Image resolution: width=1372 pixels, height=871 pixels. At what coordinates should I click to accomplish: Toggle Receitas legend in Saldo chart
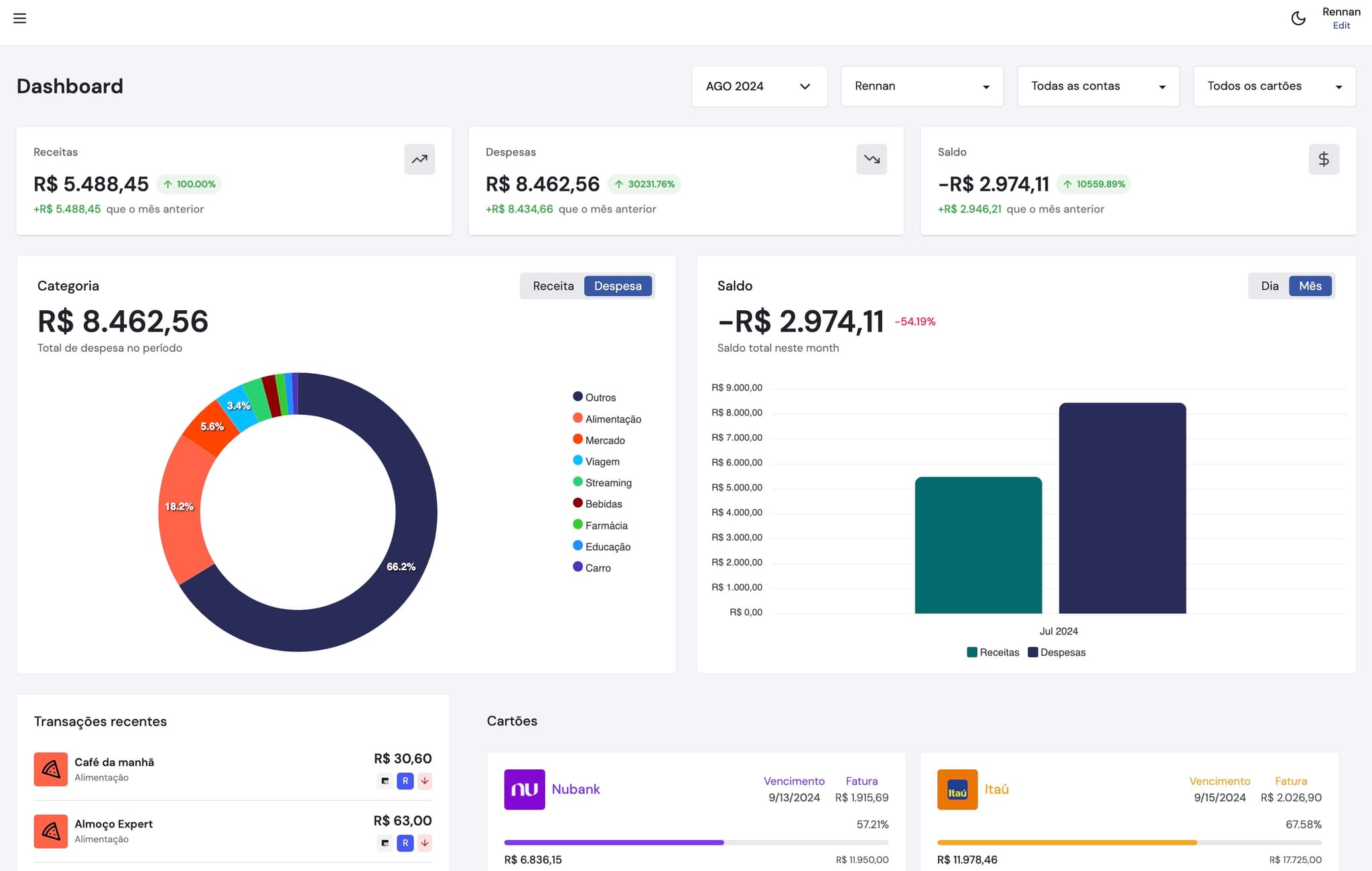click(x=993, y=653)
